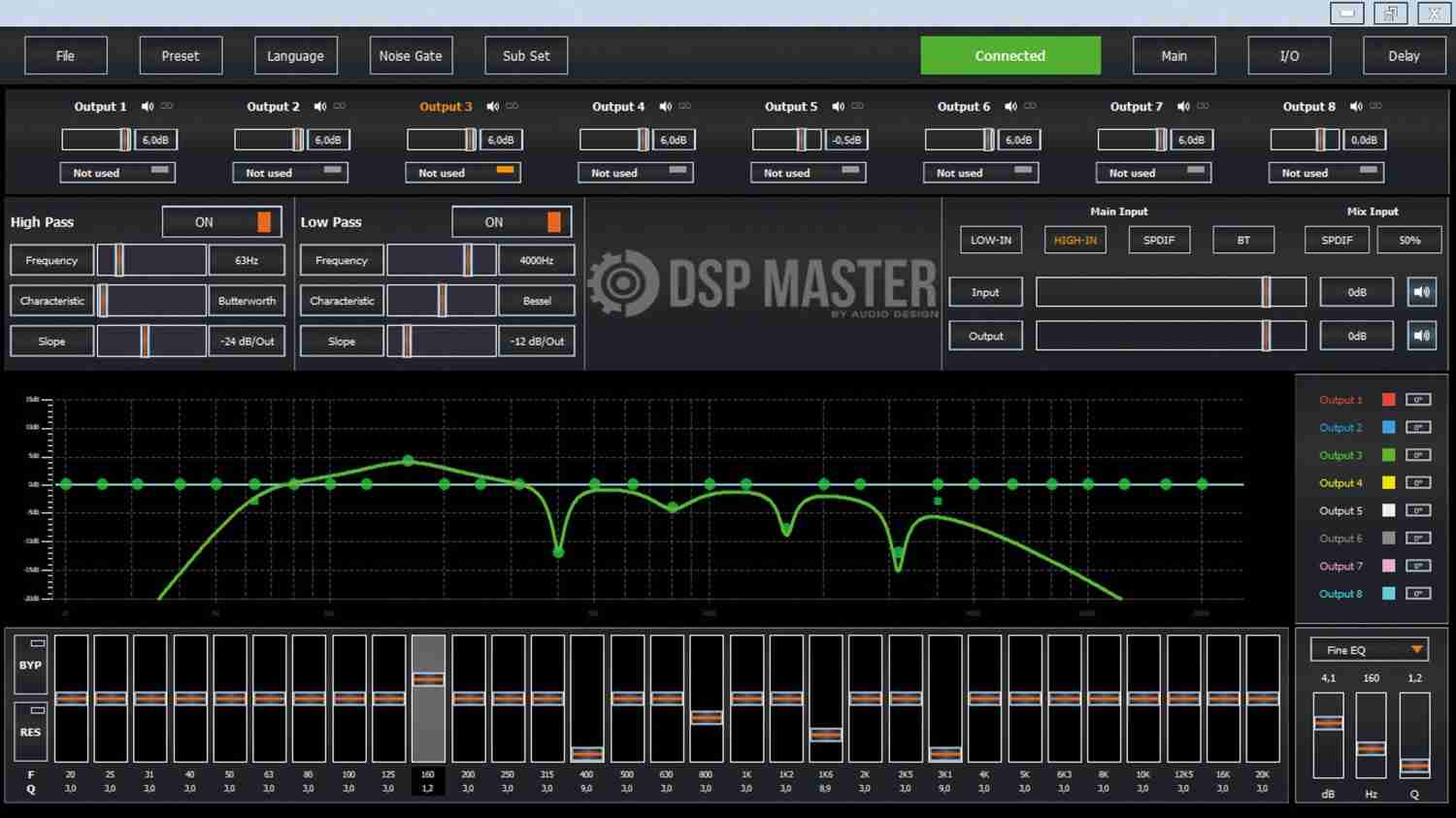Click the 50% mix input button
This screenshot has height=818, width=1456.
pos(1409,240)
